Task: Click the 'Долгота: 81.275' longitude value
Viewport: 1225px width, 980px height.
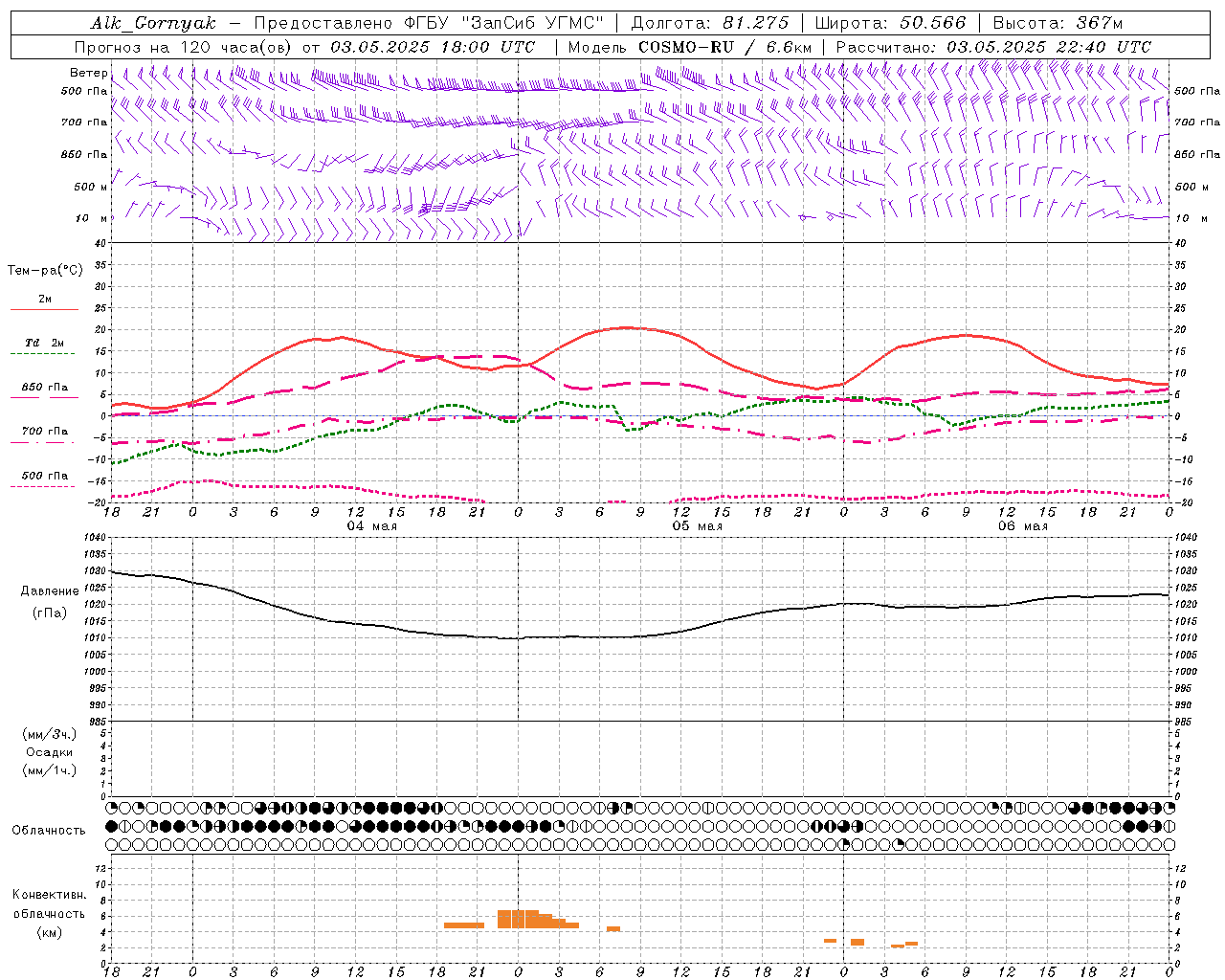Action: pyautogui.click(x=710, y=23)
